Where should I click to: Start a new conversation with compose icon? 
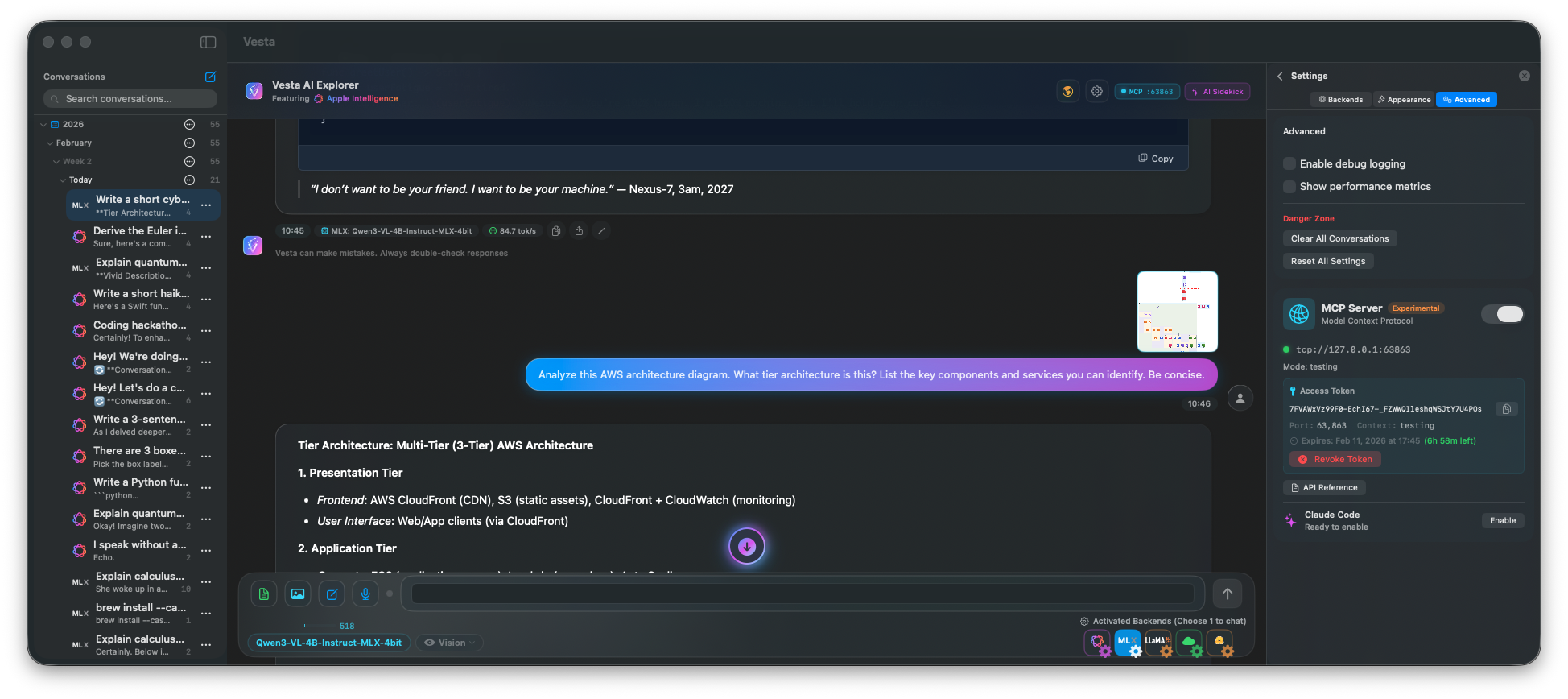[210, 77]
